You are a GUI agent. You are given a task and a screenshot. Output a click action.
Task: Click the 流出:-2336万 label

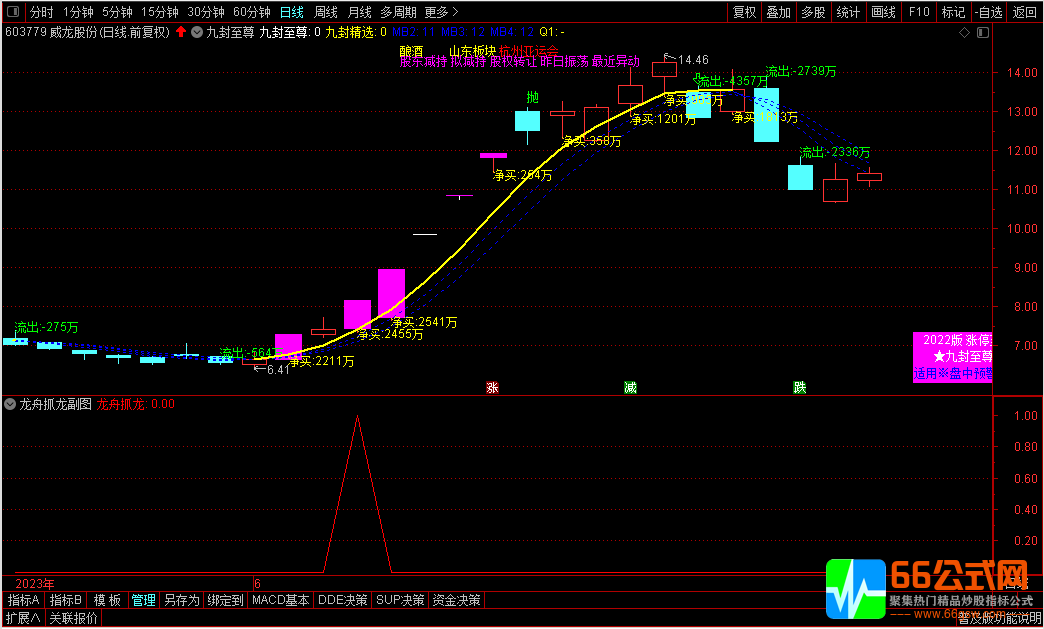click(x=835, y=152)
